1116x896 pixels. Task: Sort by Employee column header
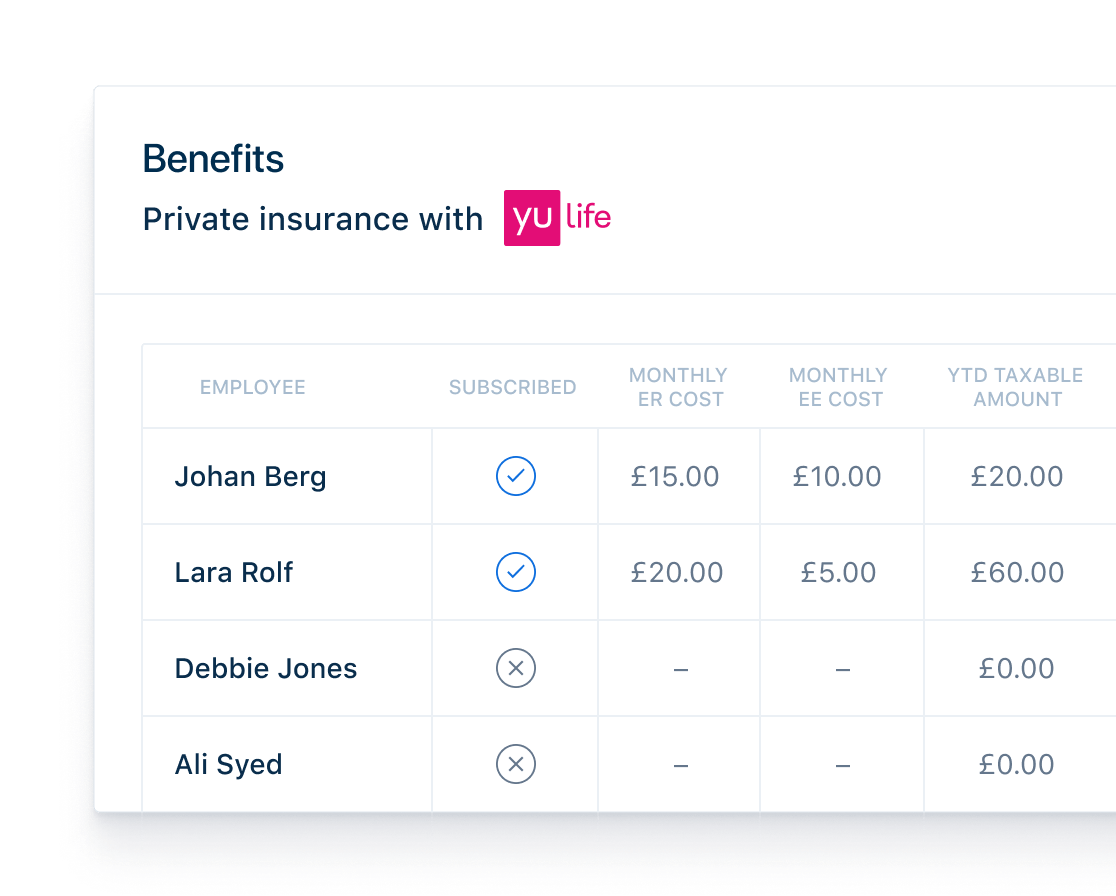coord(253,387)
